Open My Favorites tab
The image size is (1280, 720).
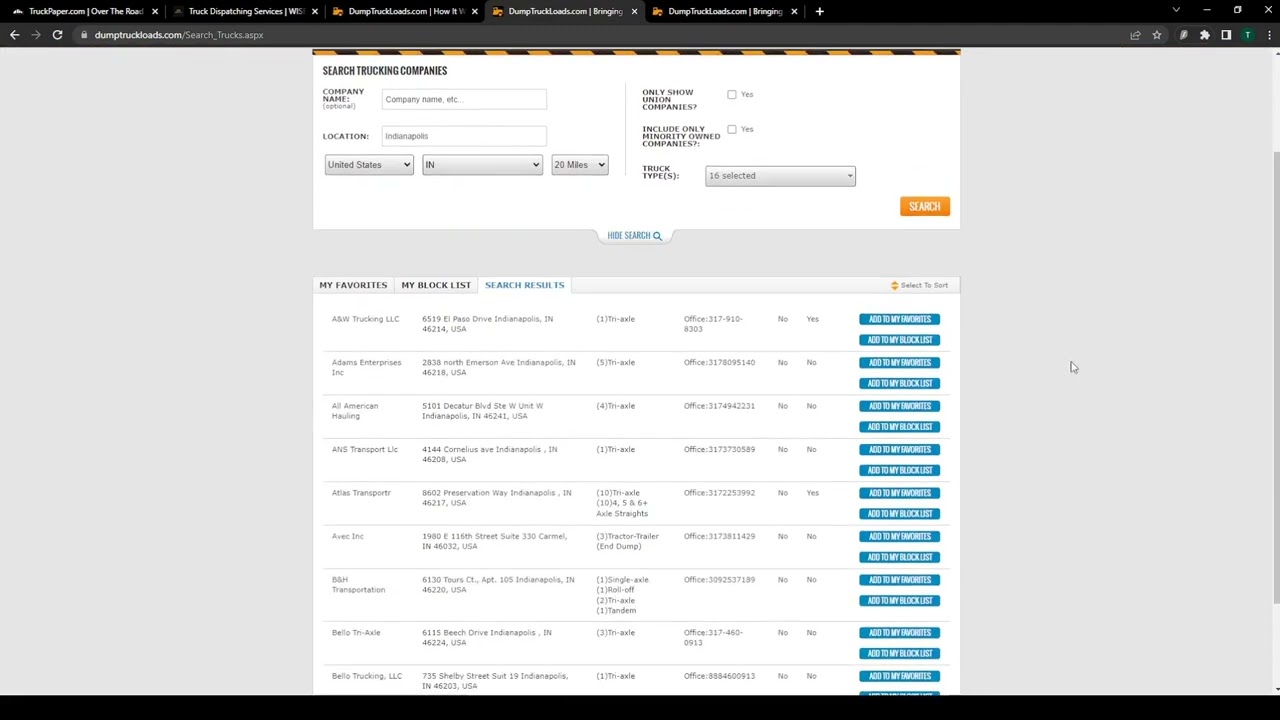(353, 285)
